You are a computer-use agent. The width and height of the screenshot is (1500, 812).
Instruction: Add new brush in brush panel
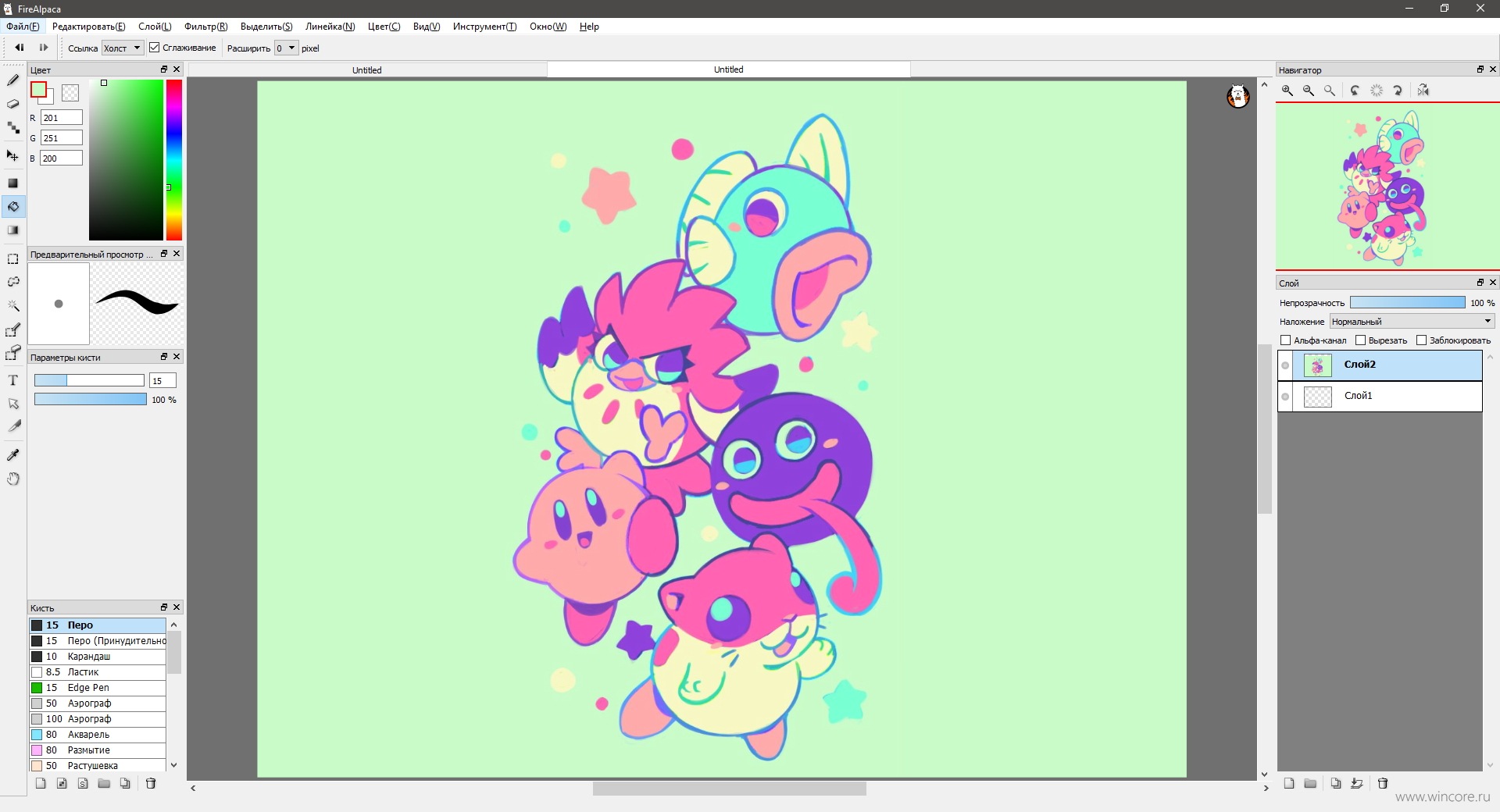[x=41, y=783]
